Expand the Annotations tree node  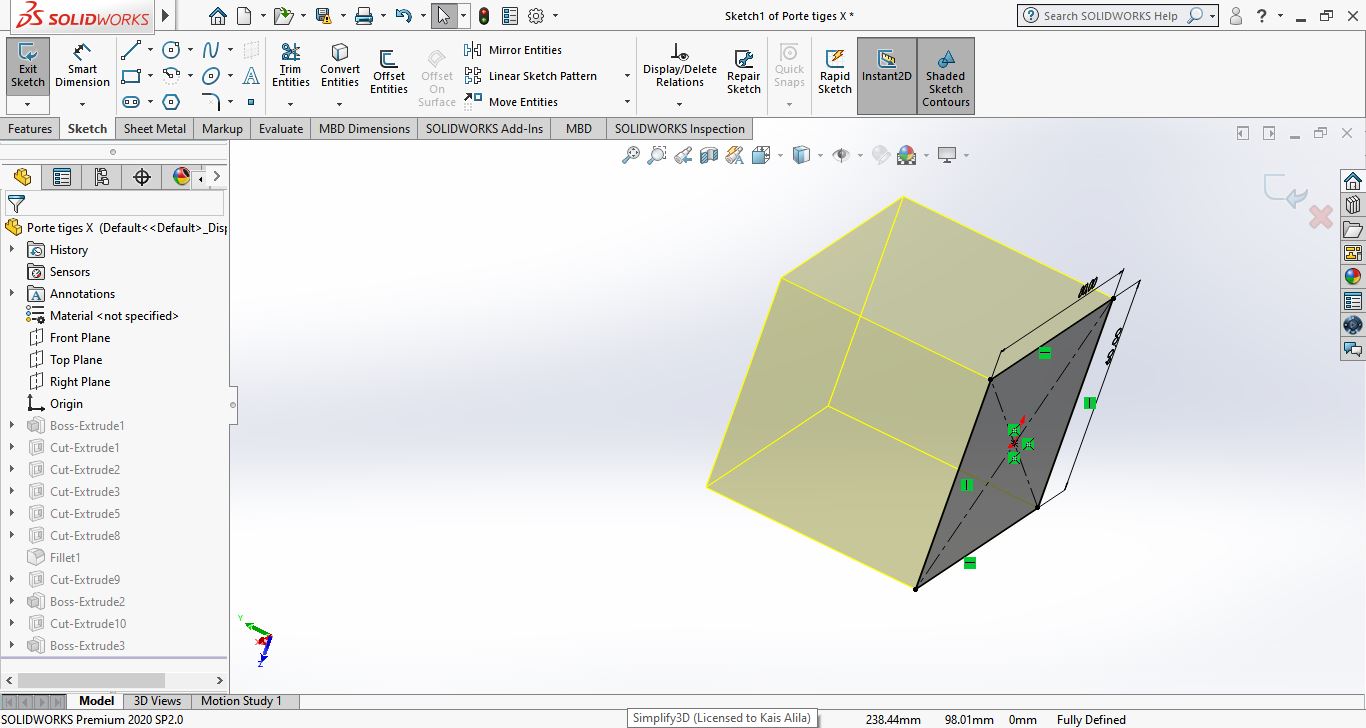coord(12,294)
